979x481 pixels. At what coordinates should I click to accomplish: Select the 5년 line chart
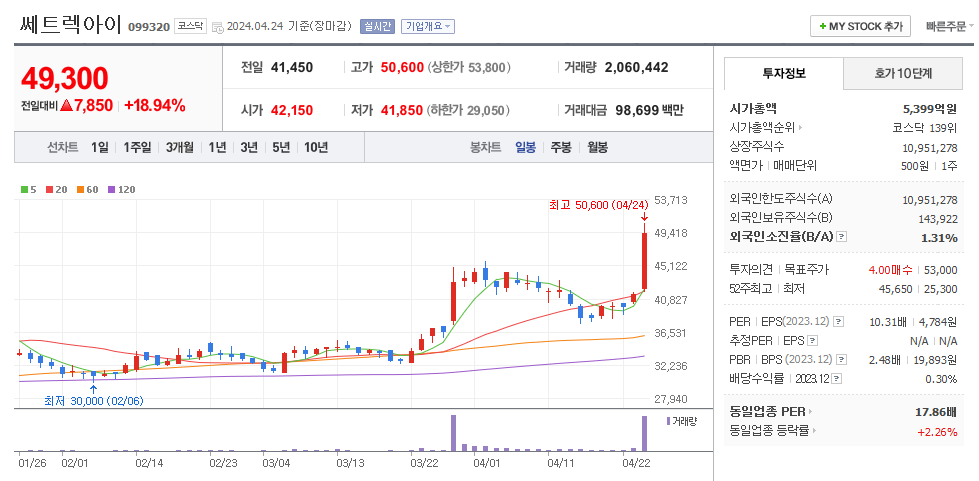(281, 148)
